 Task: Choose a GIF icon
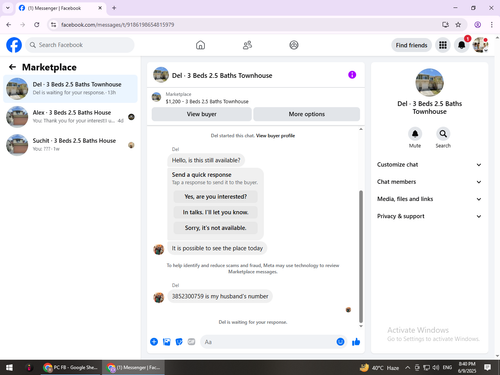coord(191,342)
